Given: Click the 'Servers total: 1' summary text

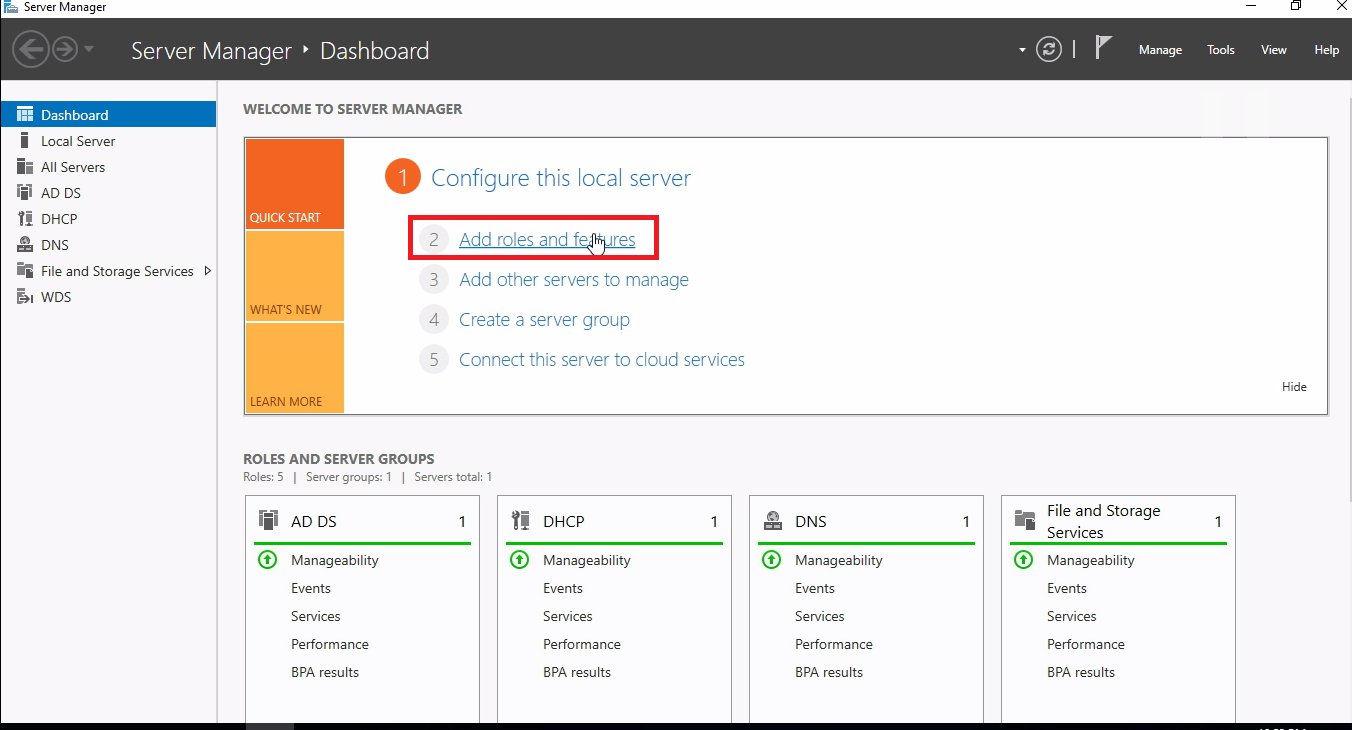Looking at the screenshot, I should coord(453,477).
